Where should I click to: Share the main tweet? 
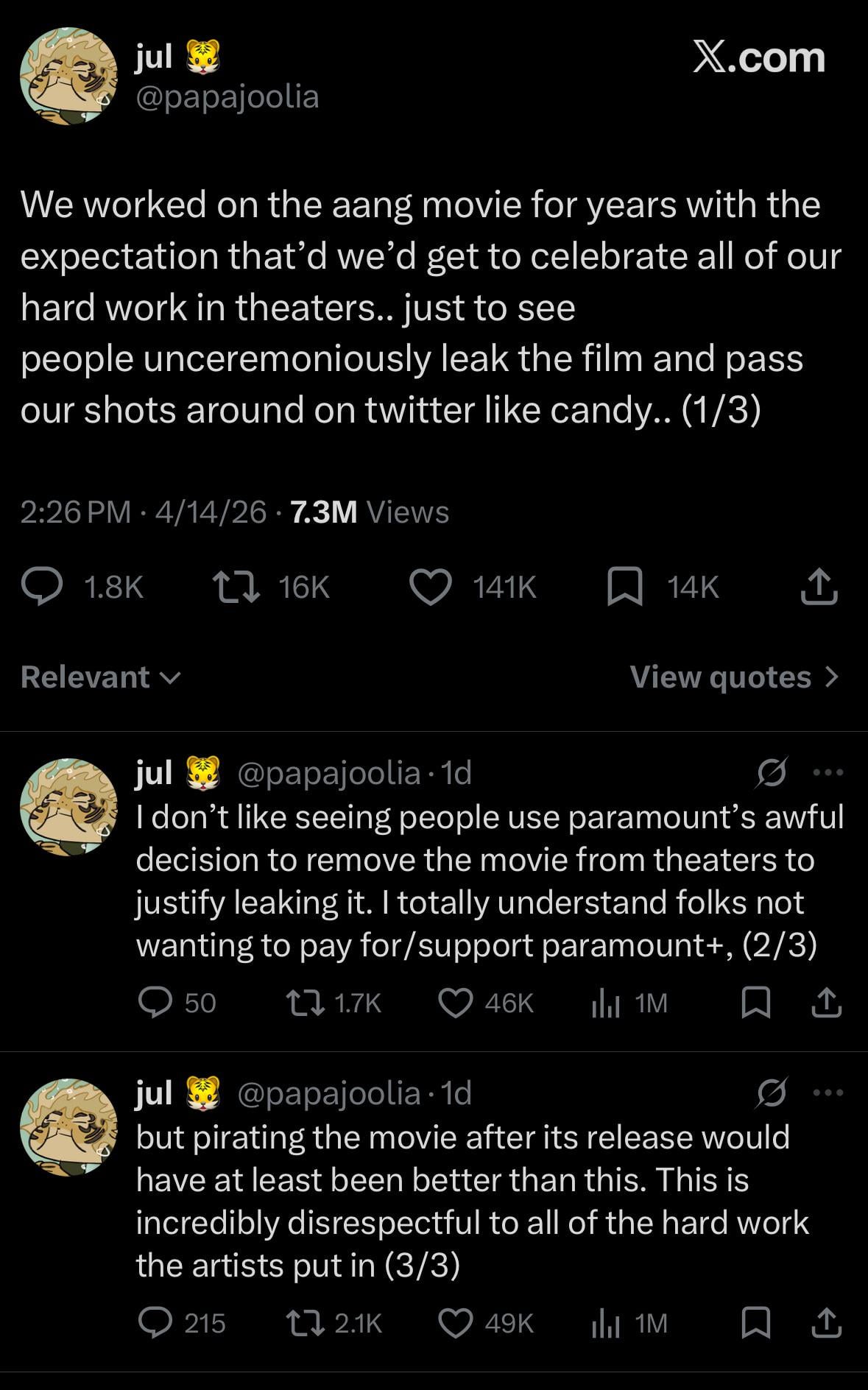(819, 588)
